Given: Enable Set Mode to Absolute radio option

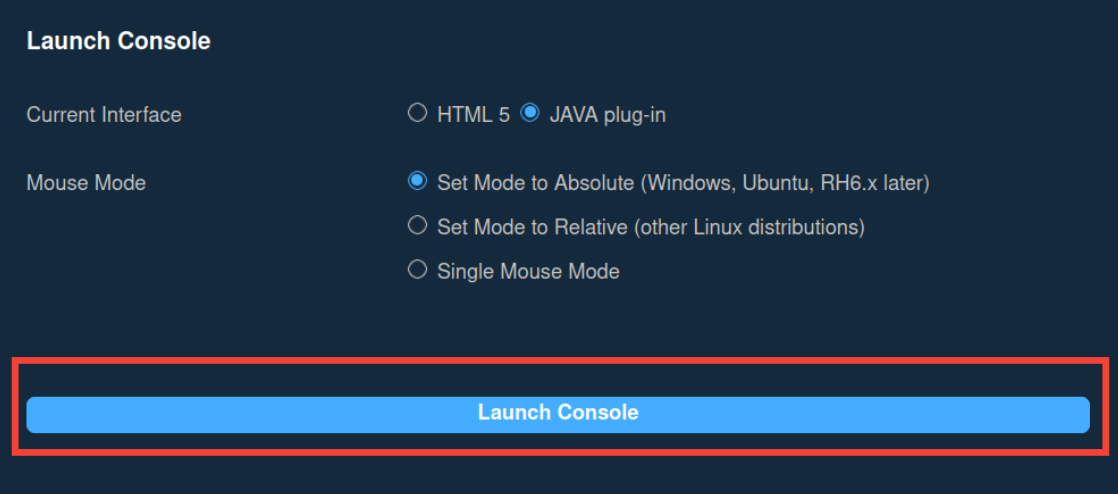Looking at the screenshot, I should (x=417, y=181).
